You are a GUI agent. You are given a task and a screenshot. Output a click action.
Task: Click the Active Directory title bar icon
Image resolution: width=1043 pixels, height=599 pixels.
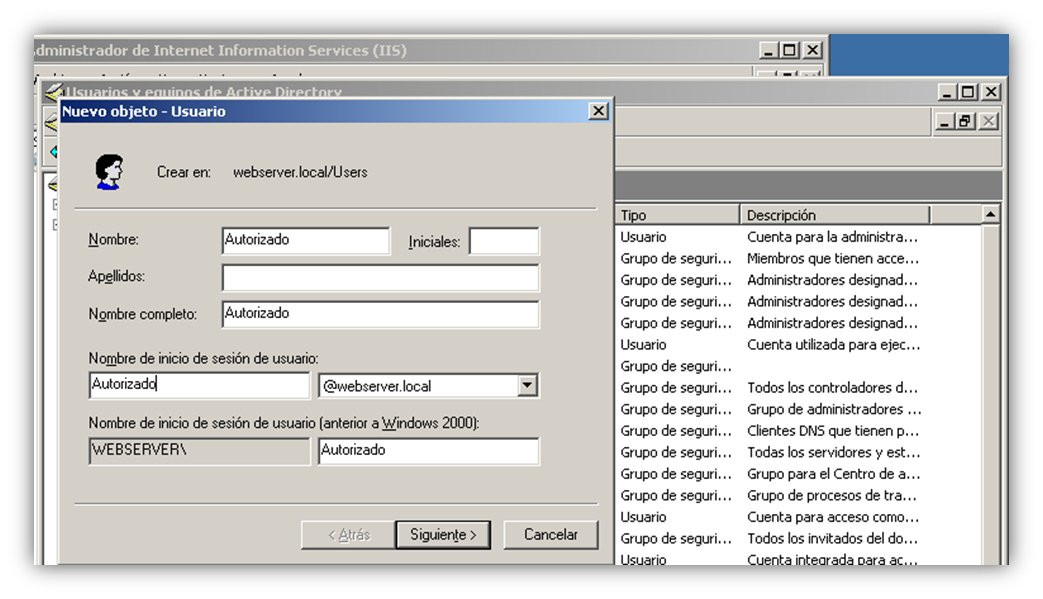53,93
